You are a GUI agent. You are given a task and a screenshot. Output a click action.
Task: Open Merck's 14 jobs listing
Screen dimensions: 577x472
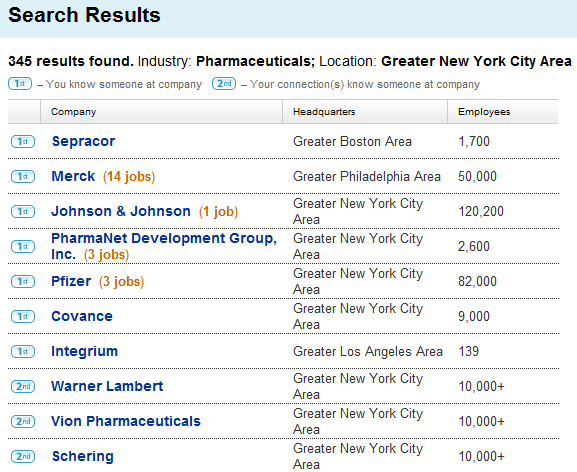pyautogui.click(x=129, y=177)
